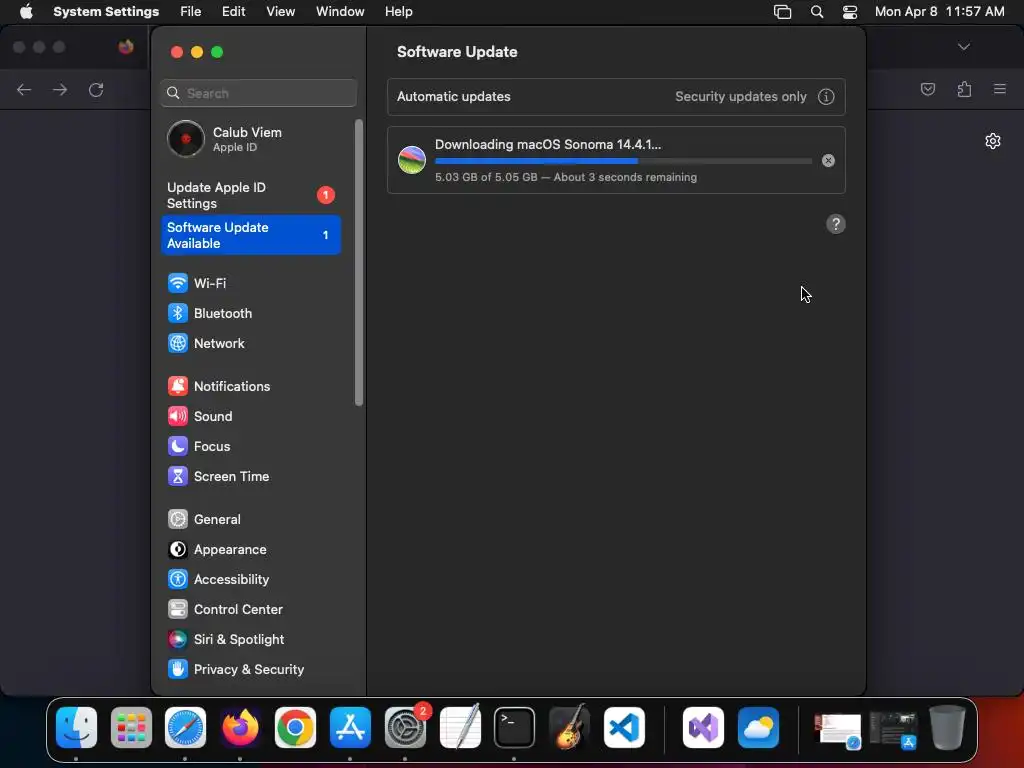The width and height of the screenshot is (1024, 768).
Task: Open Visual Studio from the Dock
Action: [703, 728]
